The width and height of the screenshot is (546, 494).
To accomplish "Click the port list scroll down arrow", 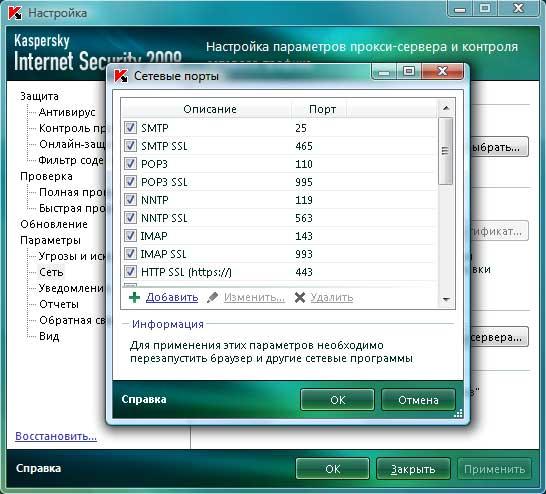I will coord(446,299).
